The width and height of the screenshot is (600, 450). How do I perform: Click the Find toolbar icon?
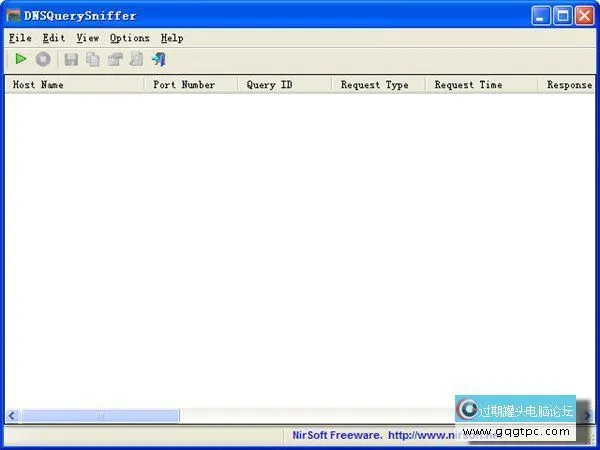pos(136,59)
